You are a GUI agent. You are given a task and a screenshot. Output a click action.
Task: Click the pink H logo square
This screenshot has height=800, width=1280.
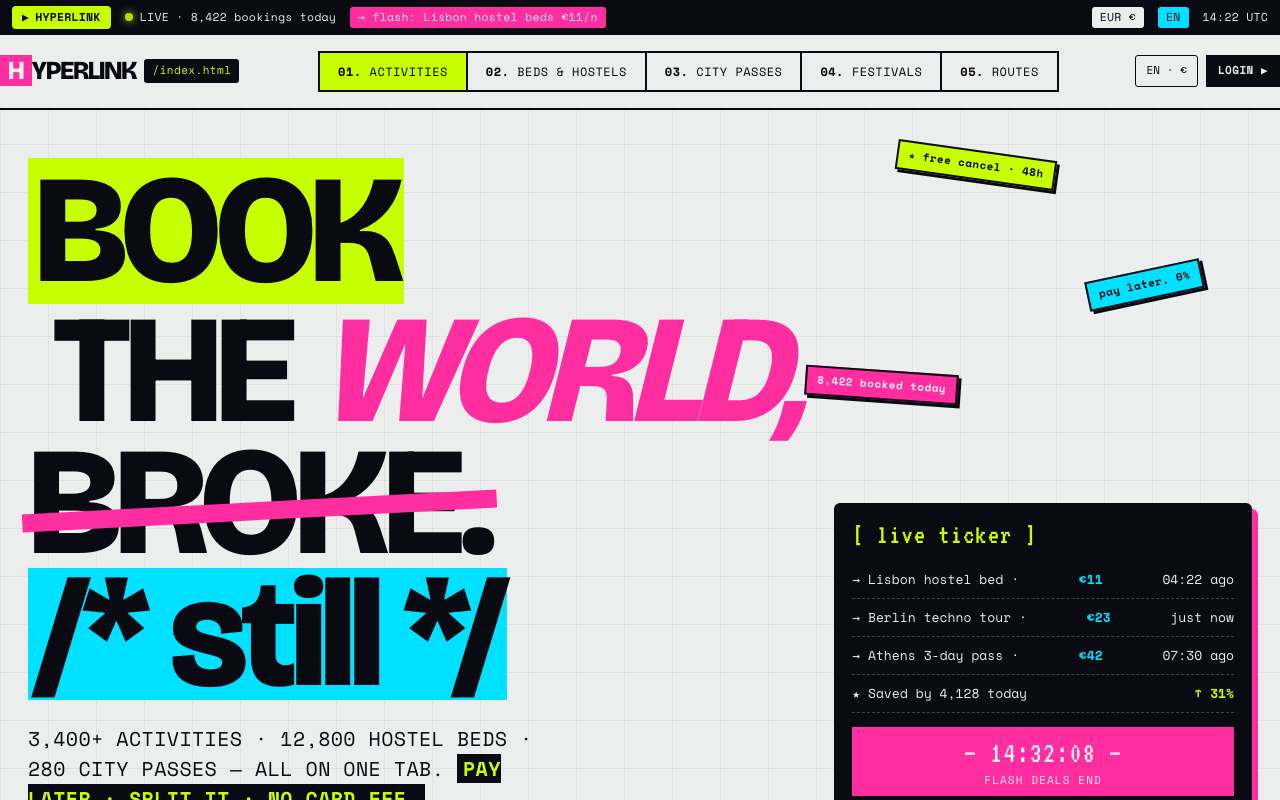(x=15, y=70)
